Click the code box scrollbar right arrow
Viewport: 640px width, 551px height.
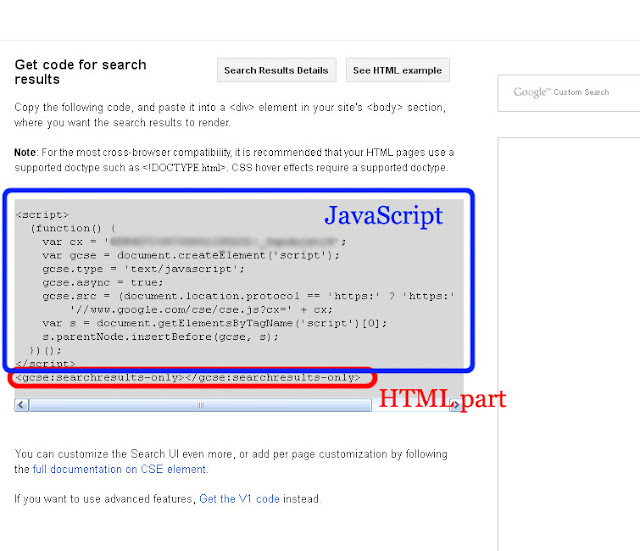click(455, 405)
